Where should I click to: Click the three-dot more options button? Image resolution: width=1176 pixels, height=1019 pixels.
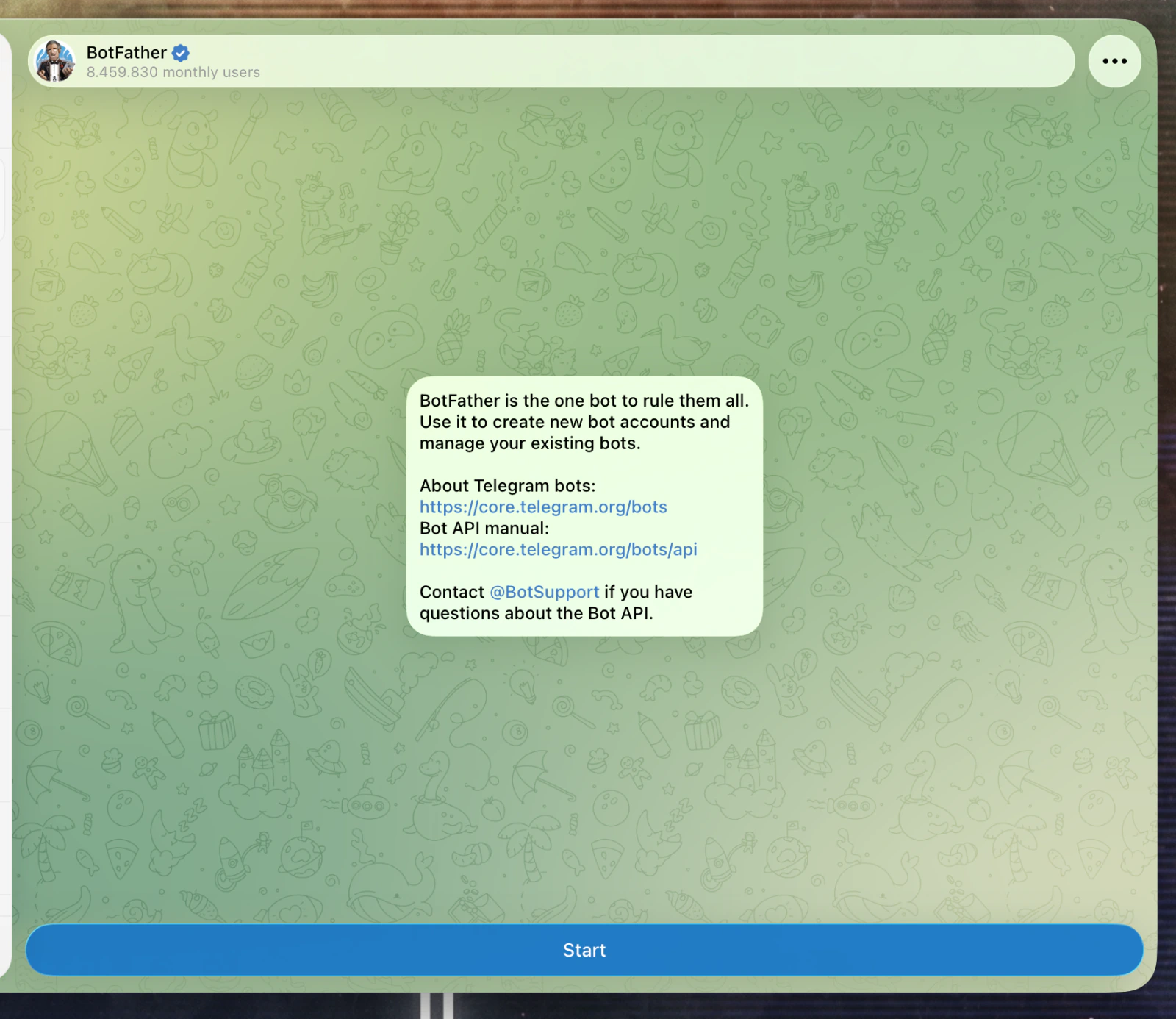point(1114,61)
